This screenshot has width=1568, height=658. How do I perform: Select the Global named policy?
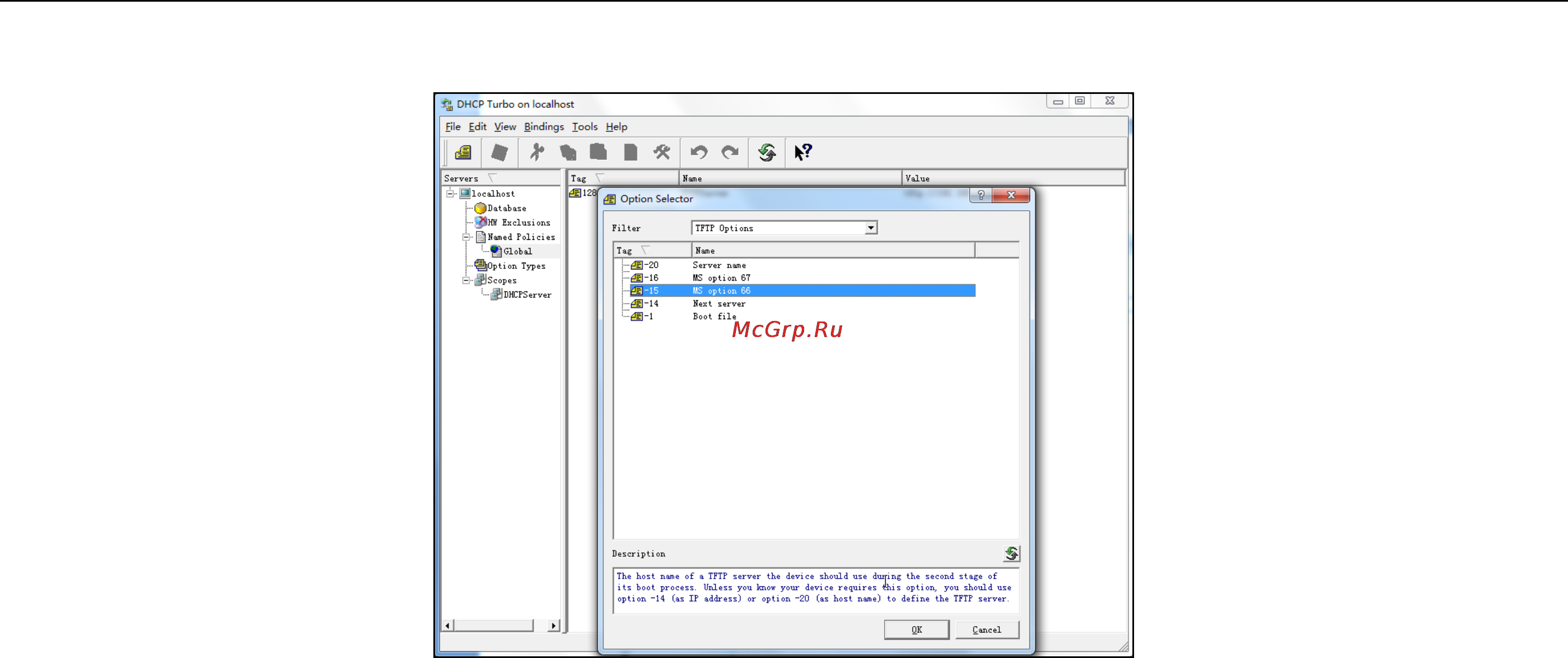[x=517, y=252]
